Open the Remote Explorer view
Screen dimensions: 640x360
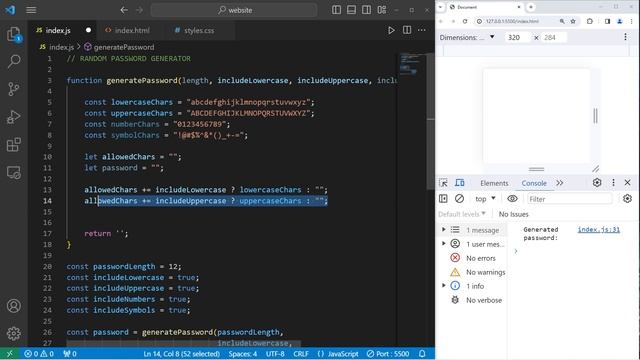pyautogui.click(x=13, y=173)
